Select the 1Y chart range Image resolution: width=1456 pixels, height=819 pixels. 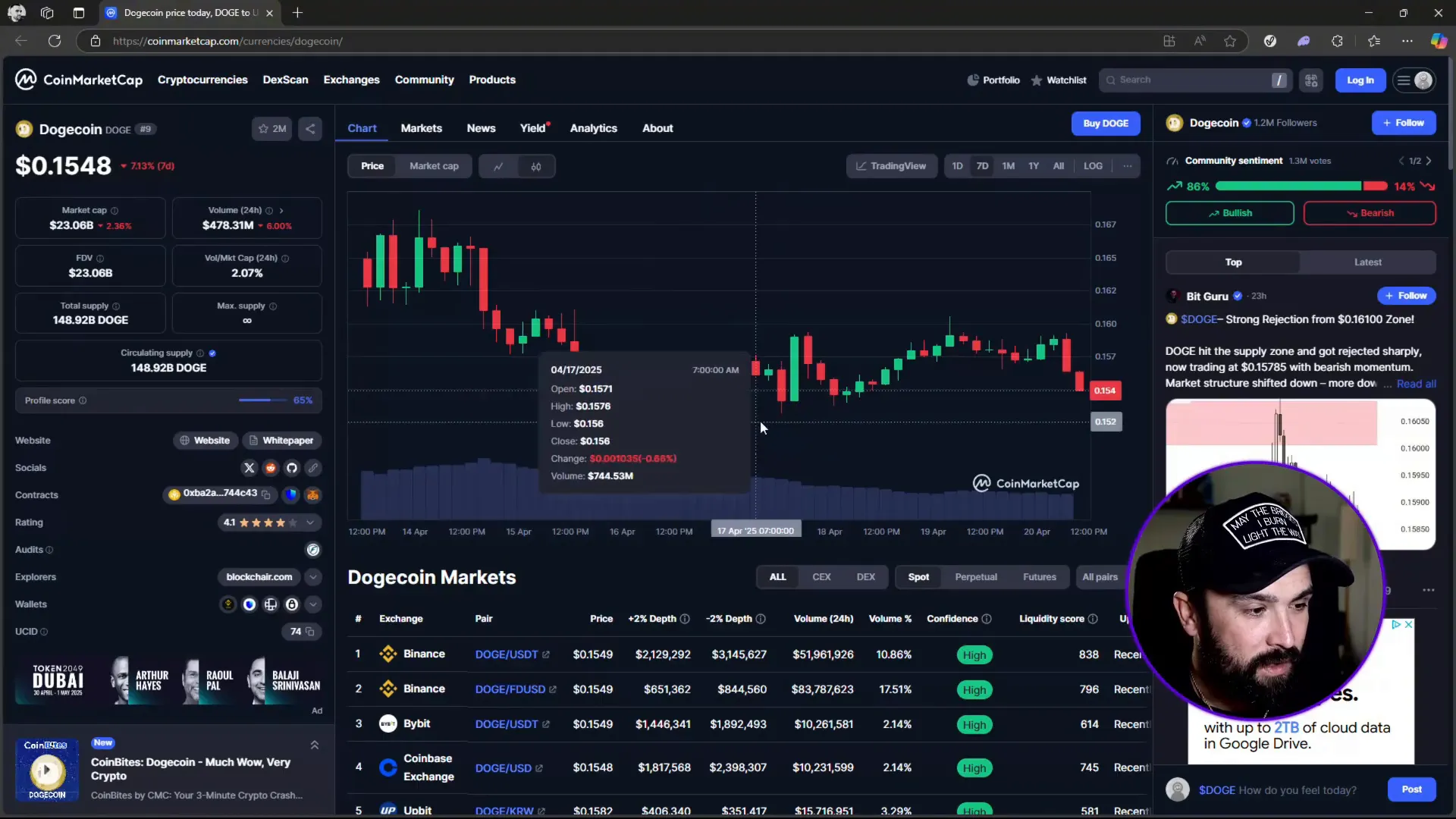pyautogui.click(x=1034, y=166)
